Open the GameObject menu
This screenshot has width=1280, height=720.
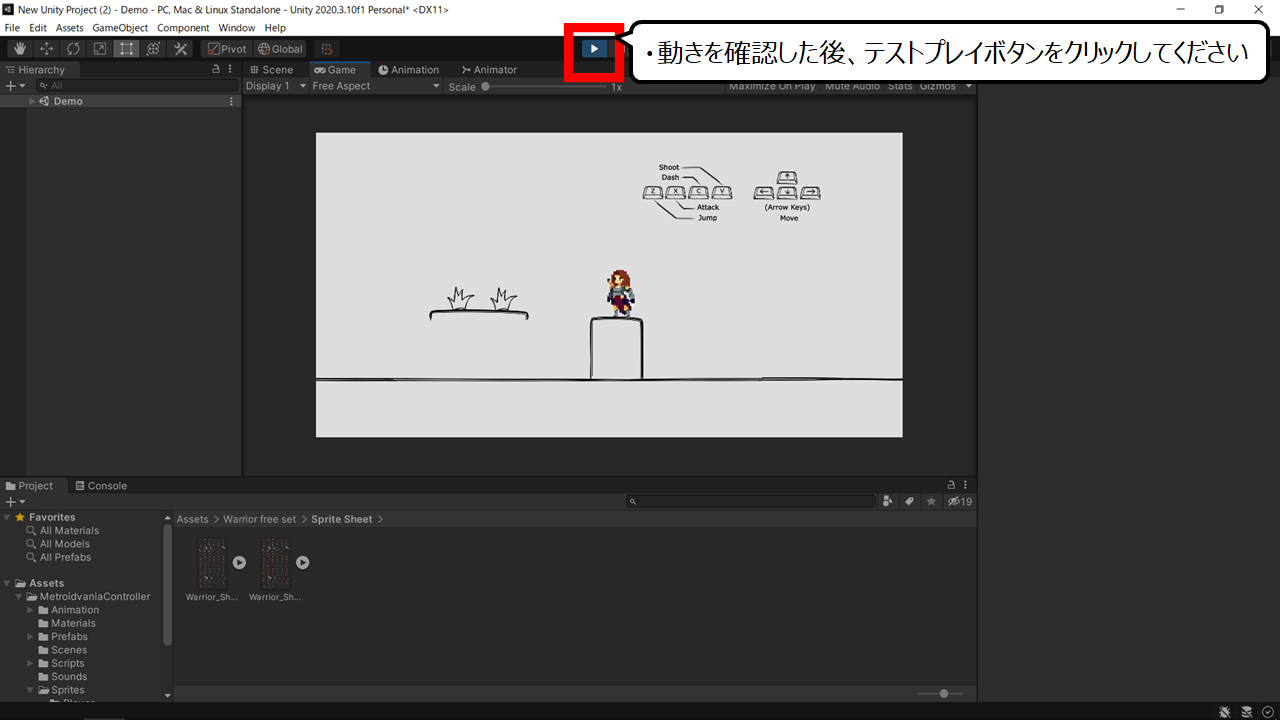coord(121,28)
